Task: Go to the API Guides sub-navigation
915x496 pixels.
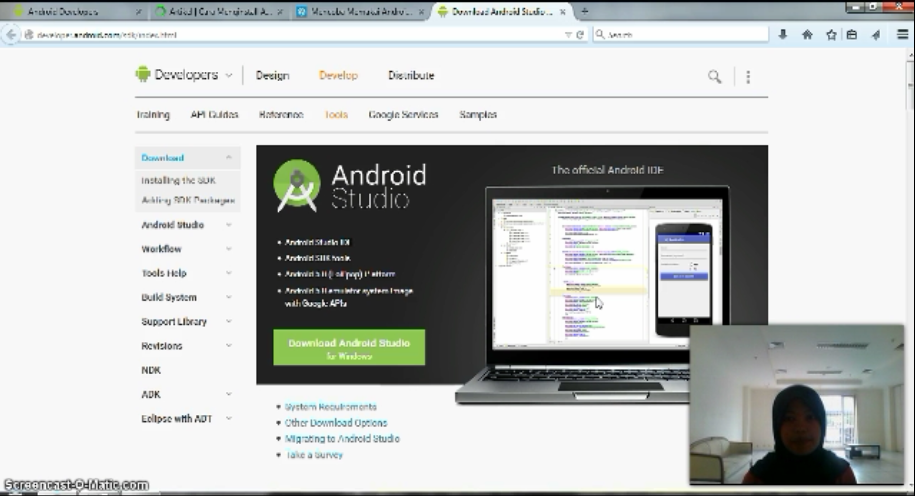Action: point(214,114)
